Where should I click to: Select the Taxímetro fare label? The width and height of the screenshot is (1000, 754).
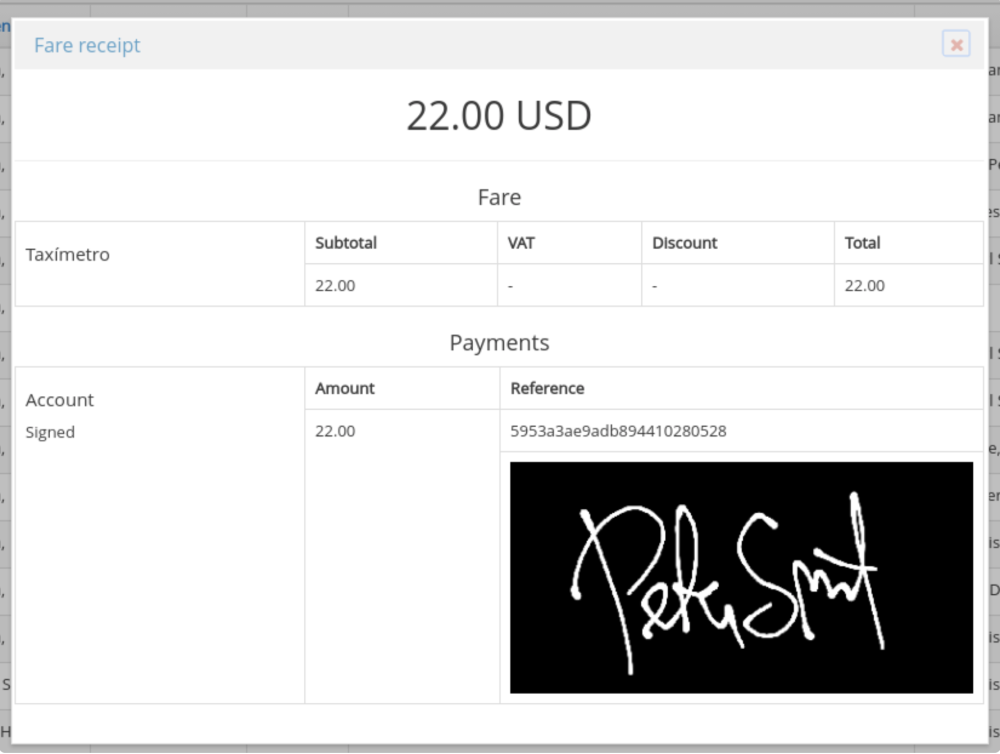click(67, 254)
